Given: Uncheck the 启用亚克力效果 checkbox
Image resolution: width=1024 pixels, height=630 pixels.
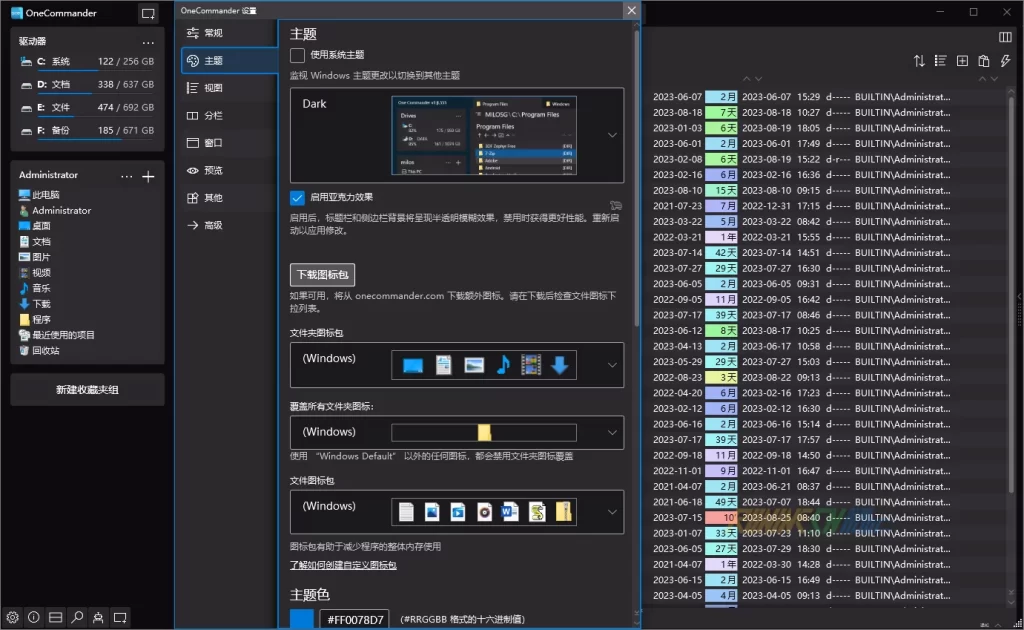Looking at the screenshot, I should coord(297,198).
